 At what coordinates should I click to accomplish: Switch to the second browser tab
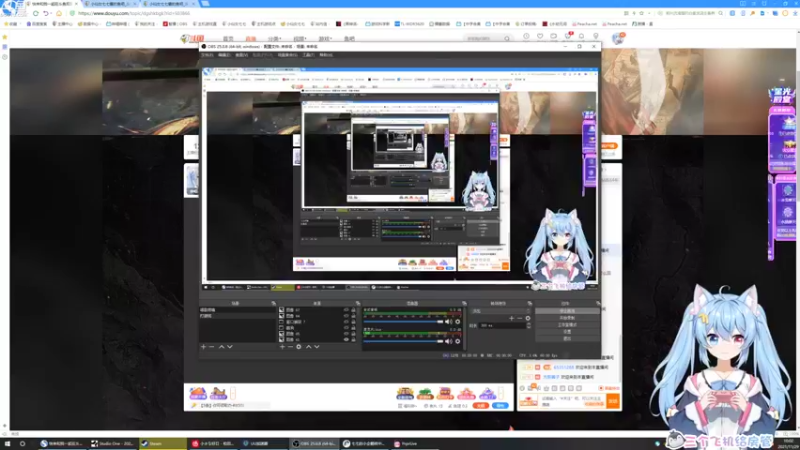tap(109, 4)
